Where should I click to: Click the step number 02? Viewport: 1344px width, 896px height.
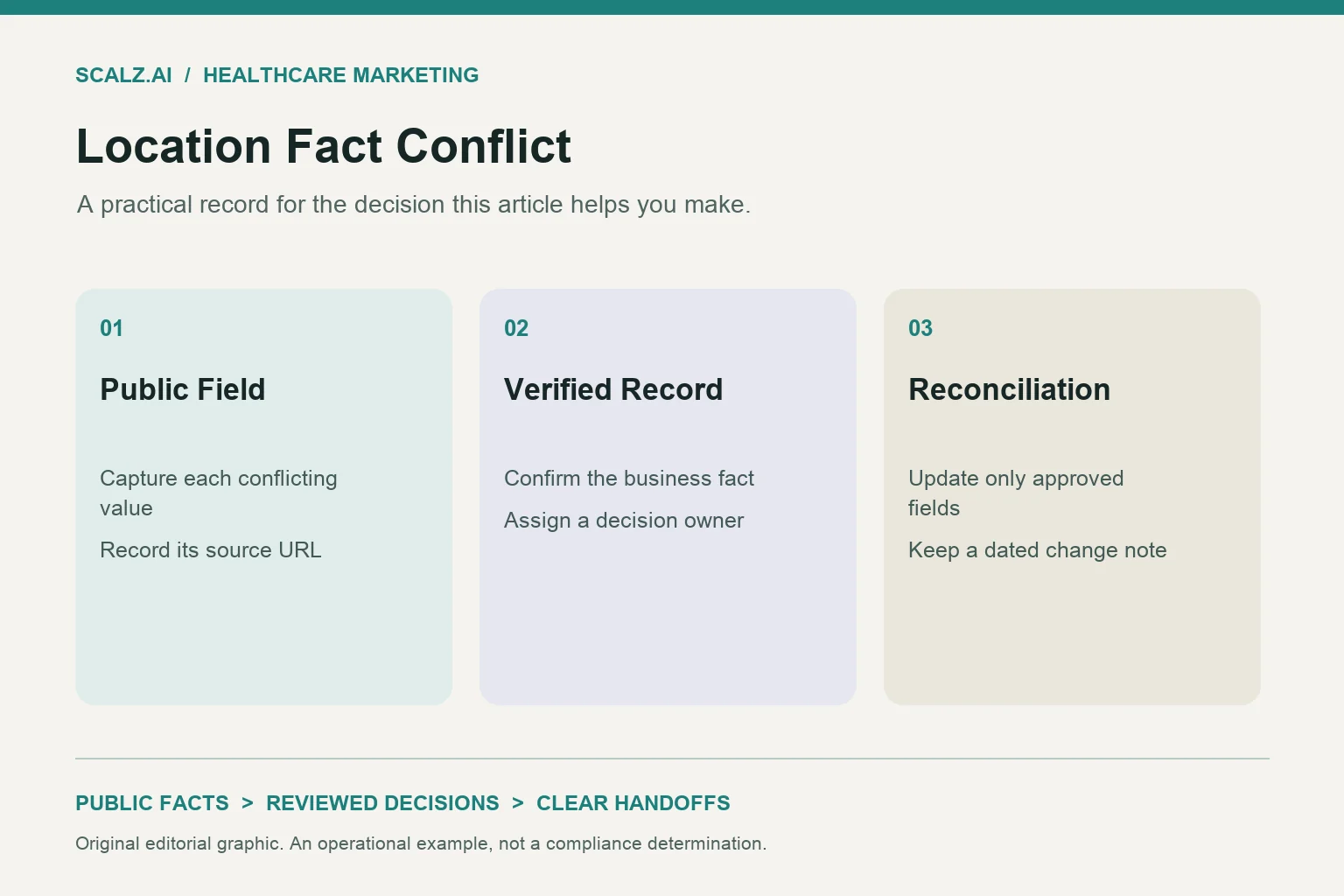click(516, 328)
